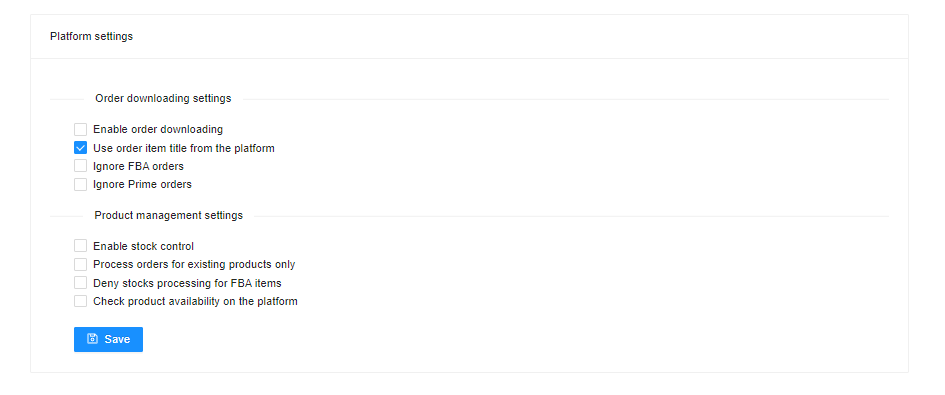The height and width of the screenshot is (395, 945).
Task: Uncheck Use order item title checkbox
Action: (80, 148)
